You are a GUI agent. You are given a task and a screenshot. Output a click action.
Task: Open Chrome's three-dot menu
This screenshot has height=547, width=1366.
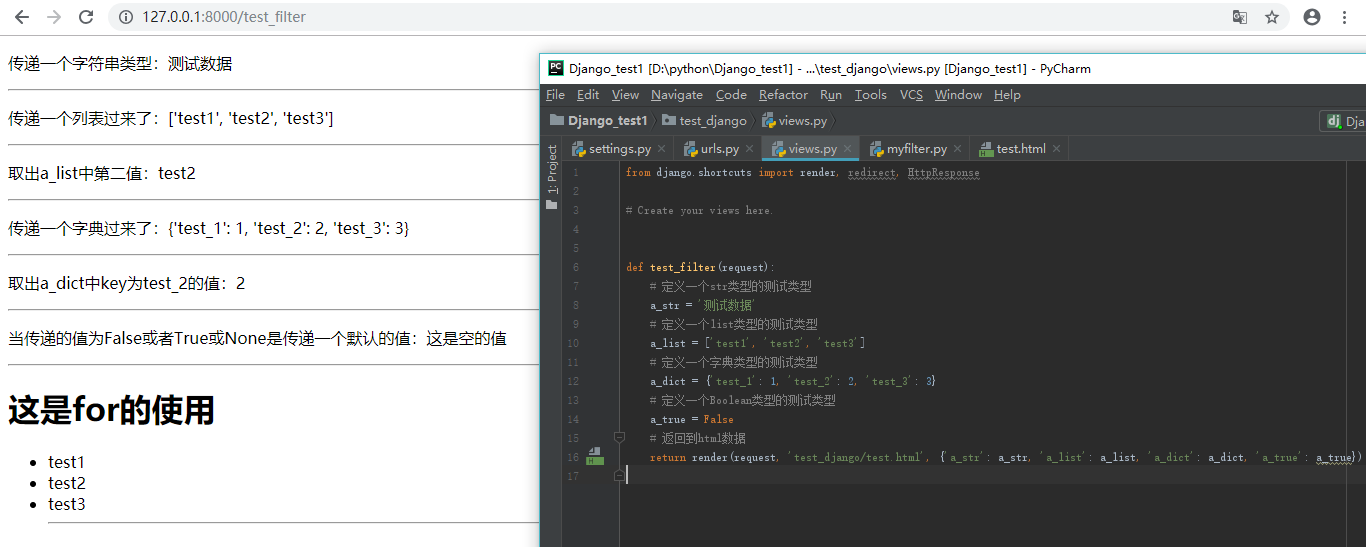tap(1345, 17)
